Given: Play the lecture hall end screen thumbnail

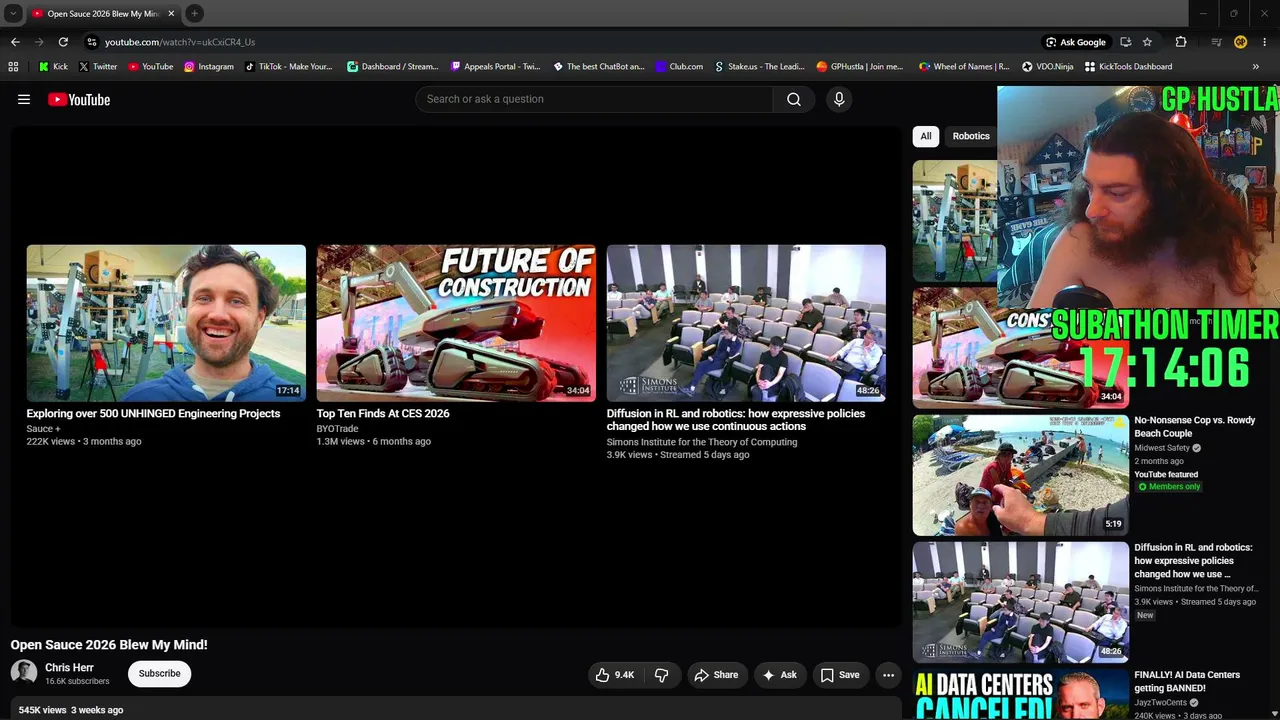Looking at the screenshot, I should (x=746, y=323).
